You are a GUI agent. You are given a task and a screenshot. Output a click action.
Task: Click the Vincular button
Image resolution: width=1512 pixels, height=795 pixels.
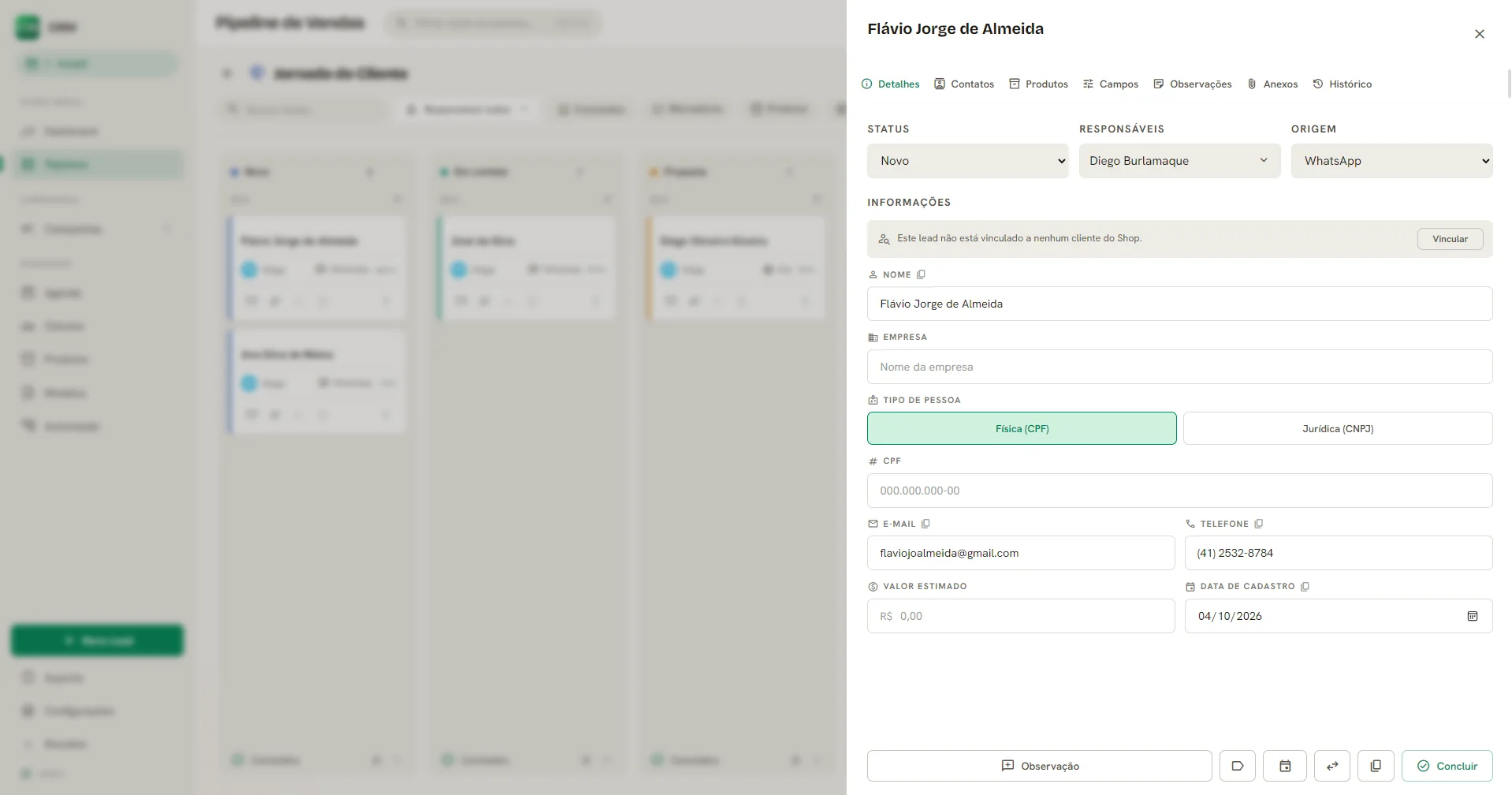(x=1450, y=239)
